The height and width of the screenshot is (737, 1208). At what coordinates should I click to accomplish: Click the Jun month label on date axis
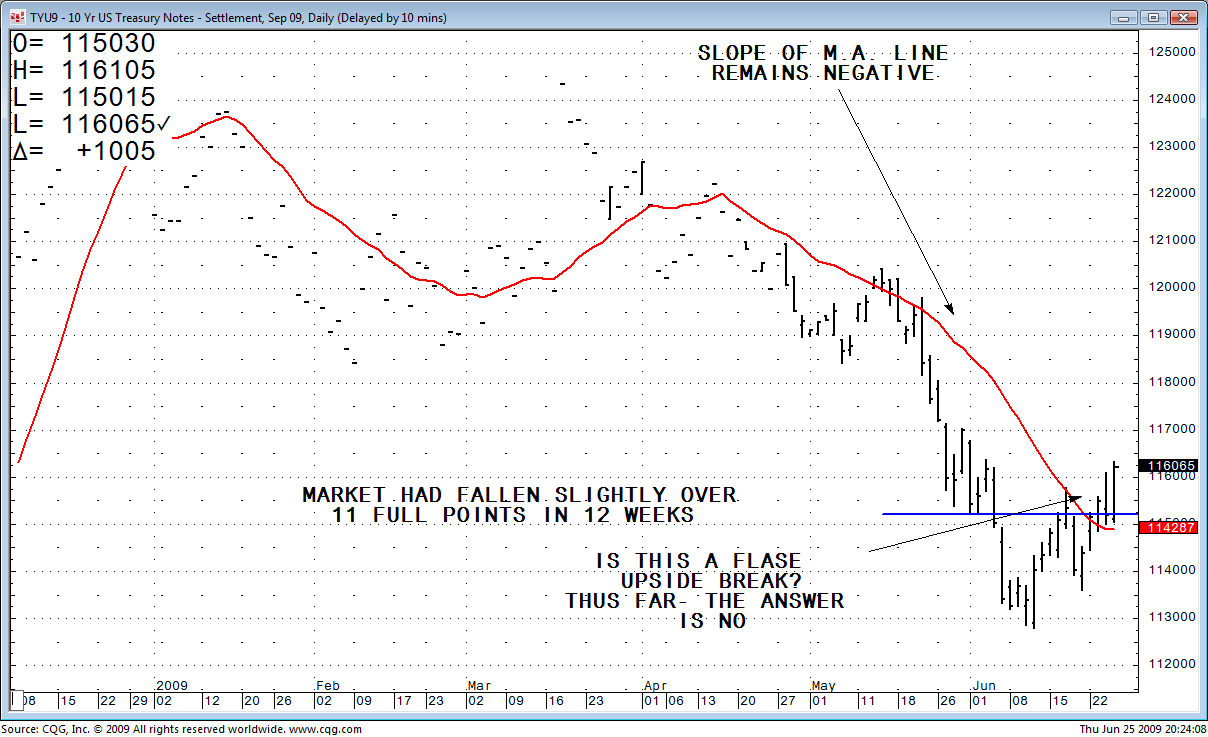[984, 685]
